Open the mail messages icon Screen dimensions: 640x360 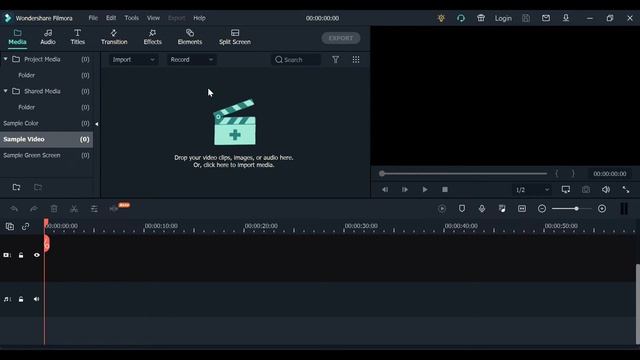[546, 18]
